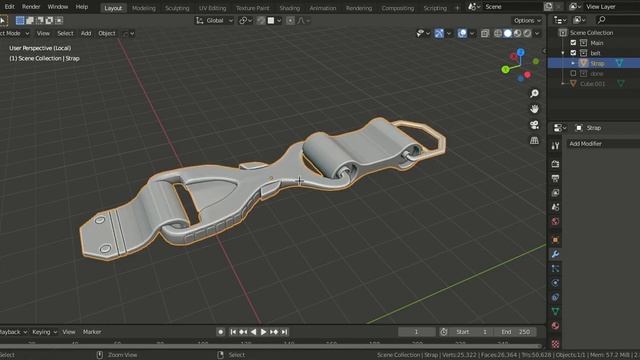Open the Tool properties tab
Screen dimensions: 640x360
555,146
